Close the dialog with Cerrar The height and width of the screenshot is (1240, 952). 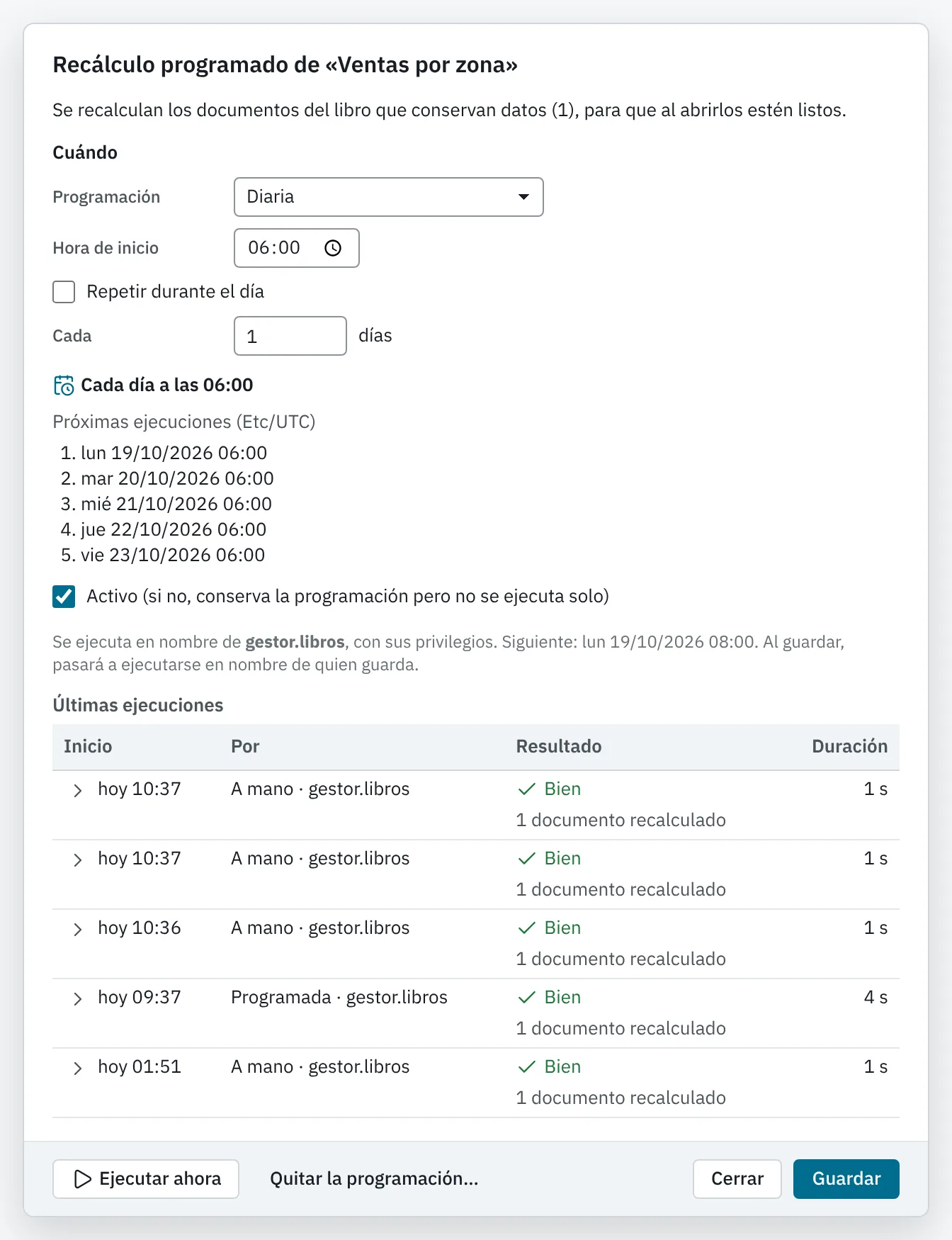737,1179
